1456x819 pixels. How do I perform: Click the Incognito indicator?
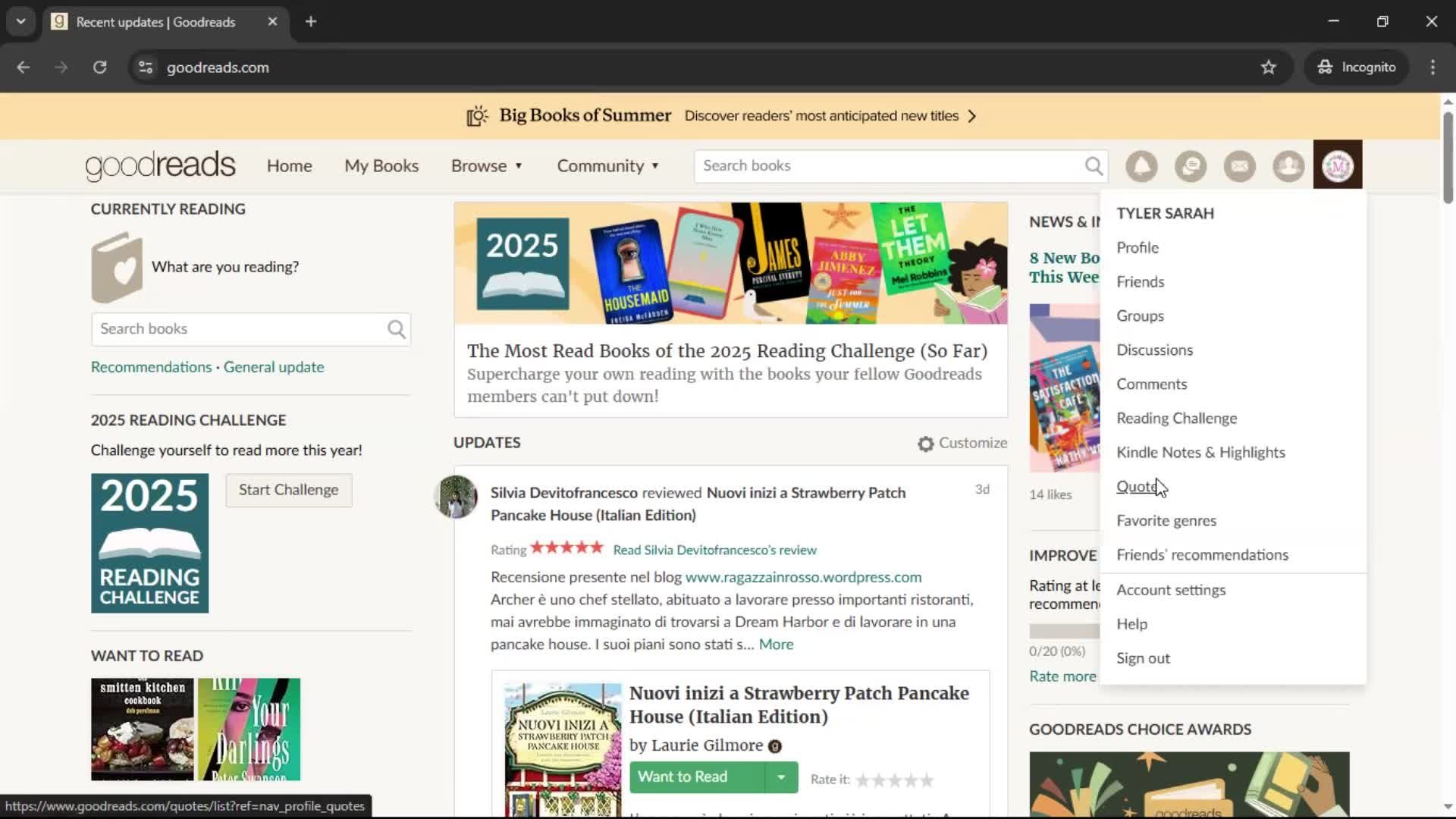(x=1357, y=67)
